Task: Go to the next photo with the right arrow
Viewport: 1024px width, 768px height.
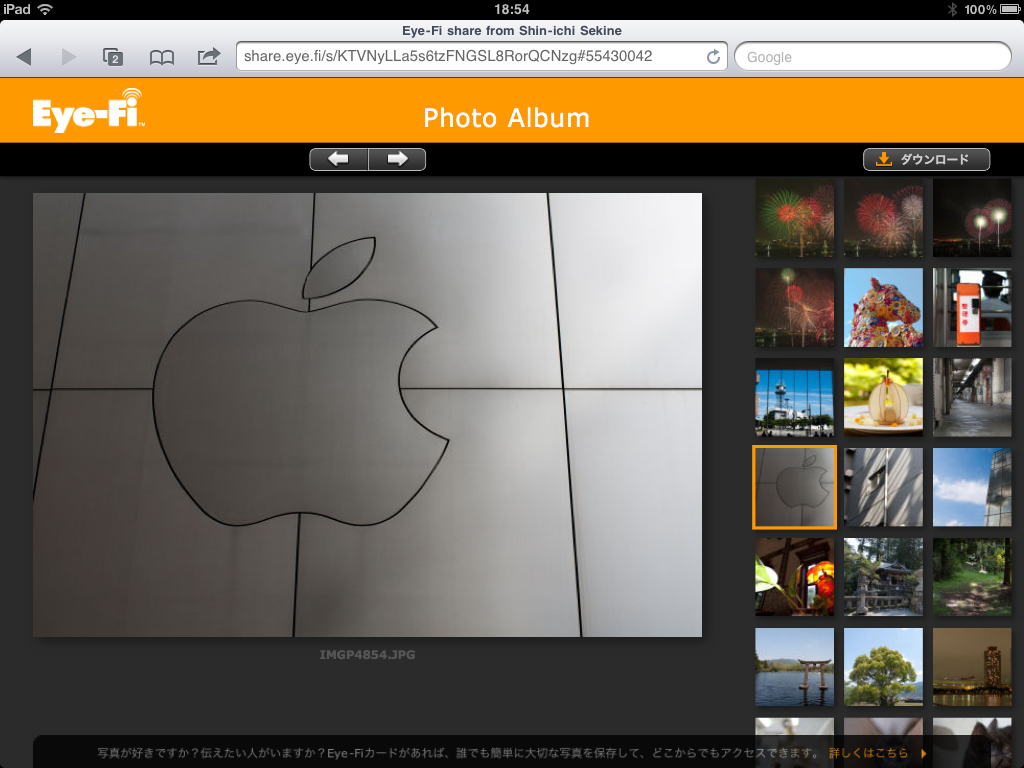Action: pos(397,158)
